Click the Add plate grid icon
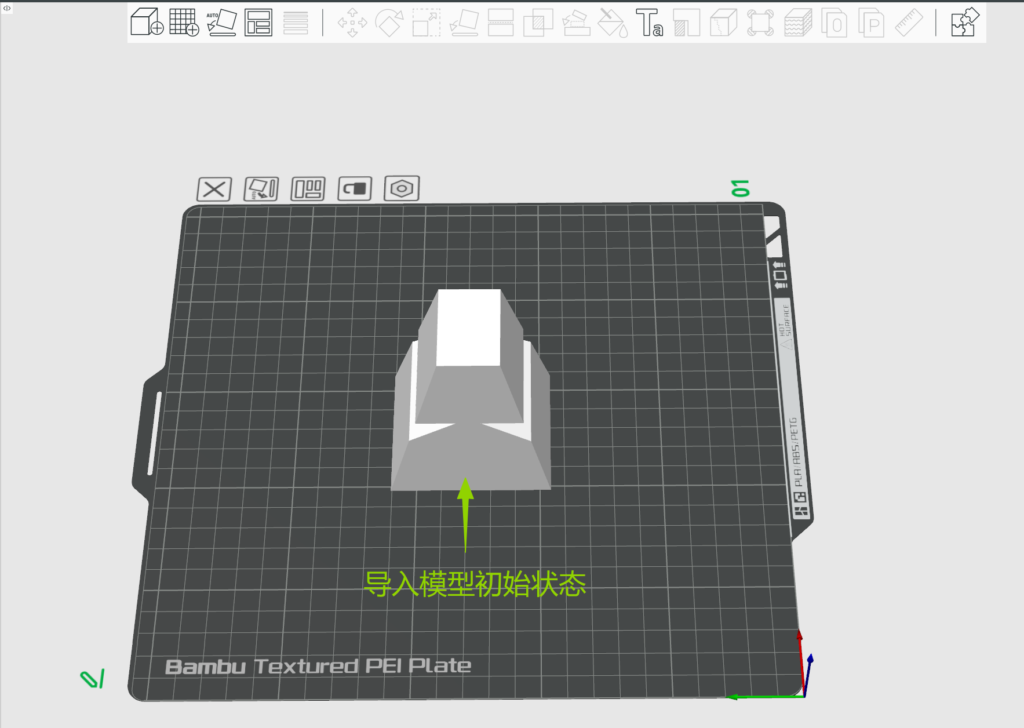1024x728 pixels. point(183,22)
